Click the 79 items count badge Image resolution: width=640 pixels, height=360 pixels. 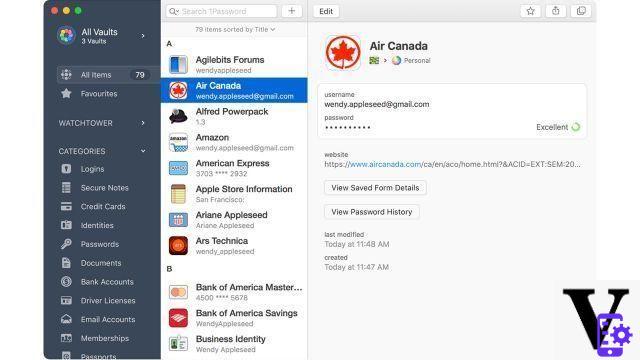click(x=140, y=75)
